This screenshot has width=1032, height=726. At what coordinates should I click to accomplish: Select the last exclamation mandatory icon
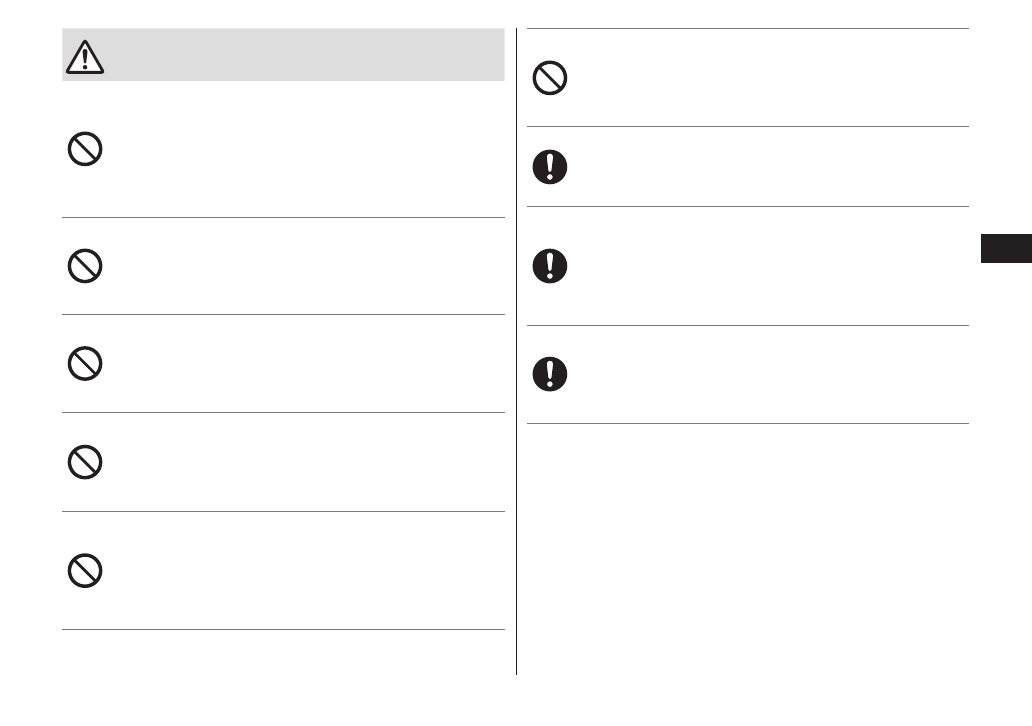click(550, 374)
